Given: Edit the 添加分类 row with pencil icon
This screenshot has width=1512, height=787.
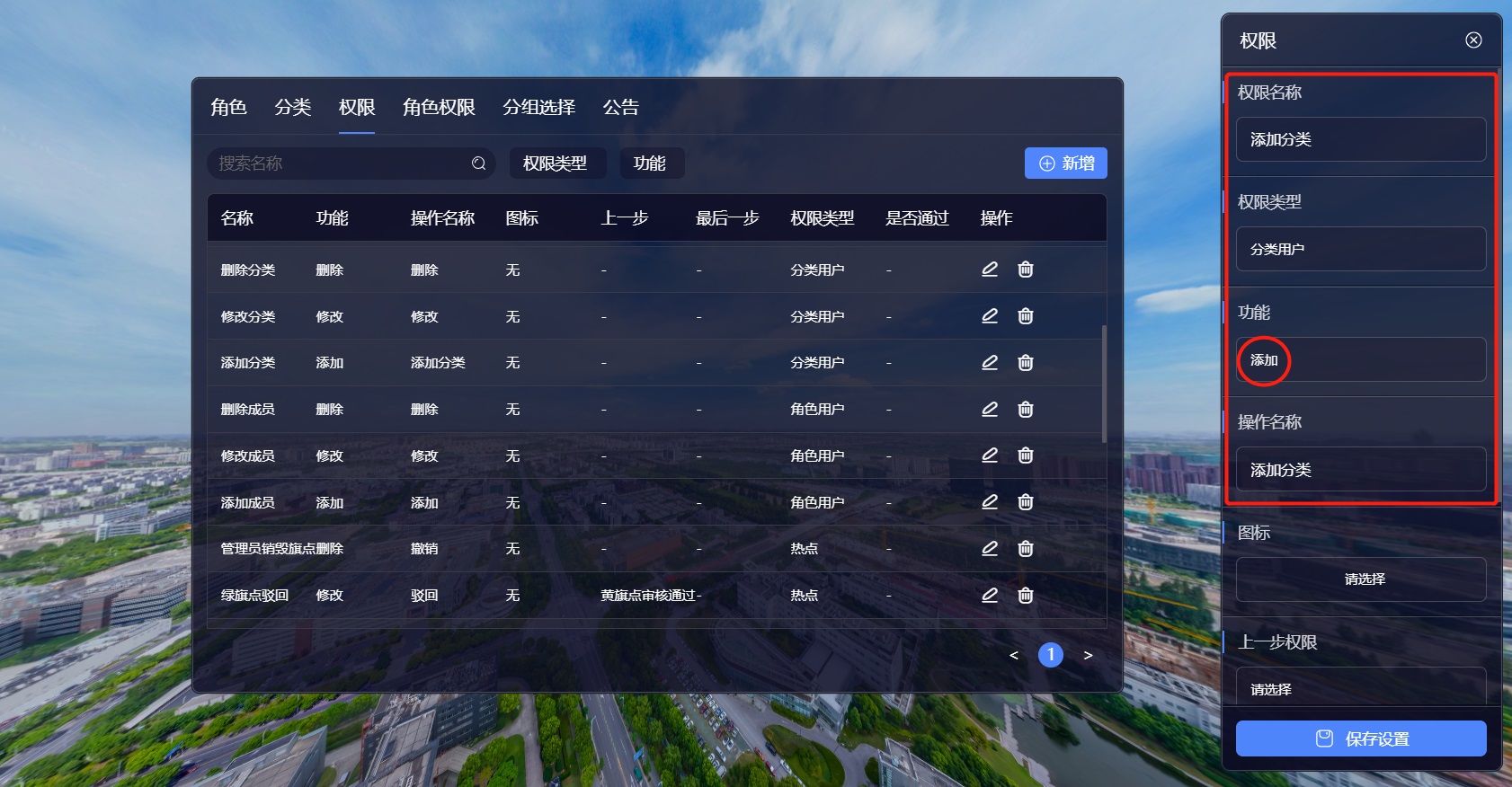Looking at the screenshot, I should pos(990,363).
